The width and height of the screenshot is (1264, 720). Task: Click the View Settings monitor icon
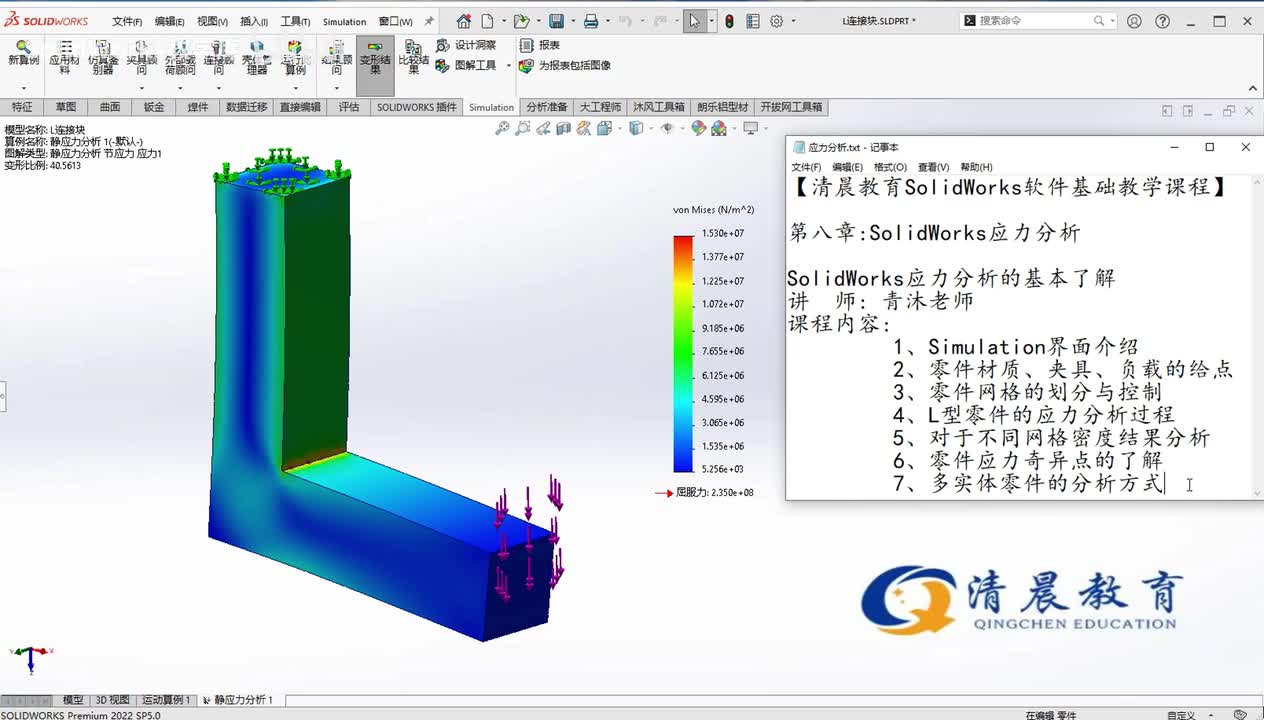750,128
